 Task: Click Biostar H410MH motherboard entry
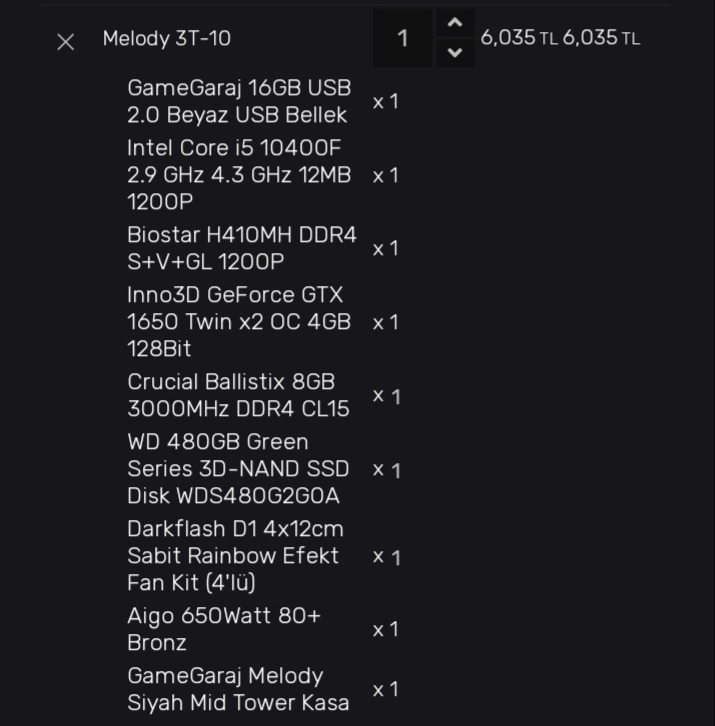(x=241, y=248)
